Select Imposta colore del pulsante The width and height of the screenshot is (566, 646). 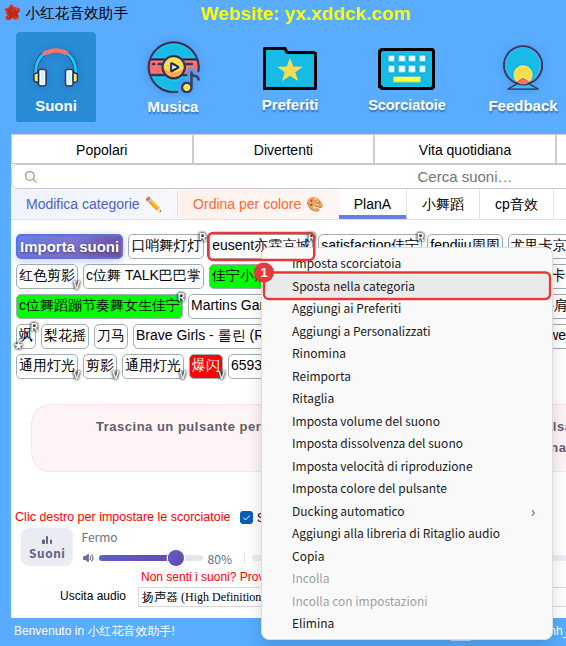(407, 489)
